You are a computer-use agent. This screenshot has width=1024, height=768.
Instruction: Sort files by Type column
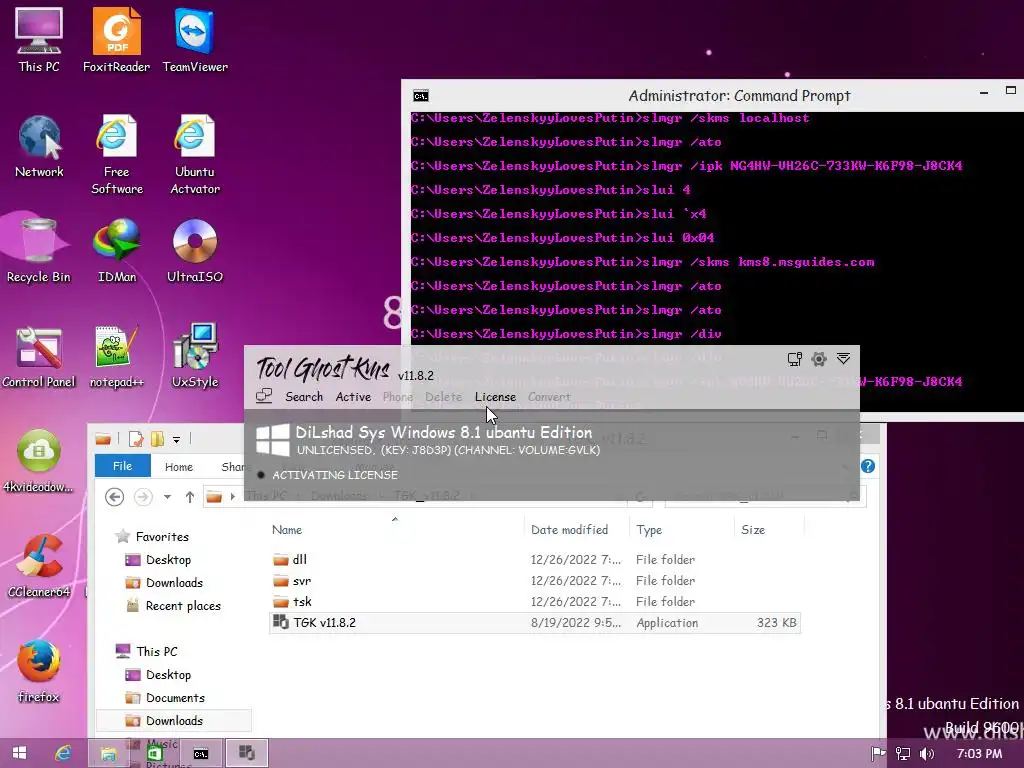[648, 530]
